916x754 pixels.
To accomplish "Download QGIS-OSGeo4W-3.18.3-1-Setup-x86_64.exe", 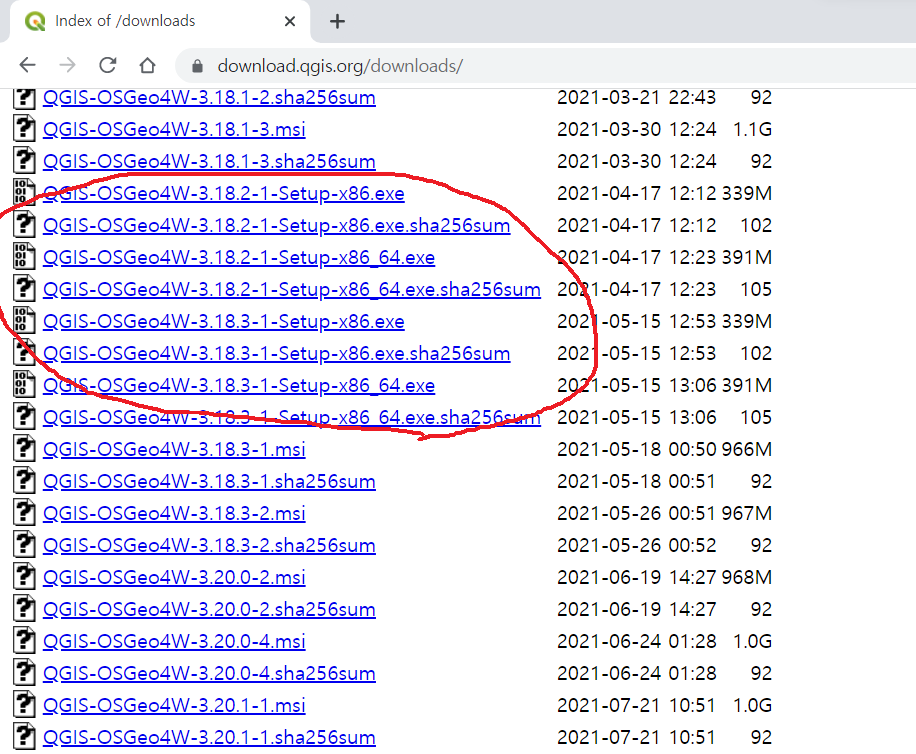I will coord(239,386).
